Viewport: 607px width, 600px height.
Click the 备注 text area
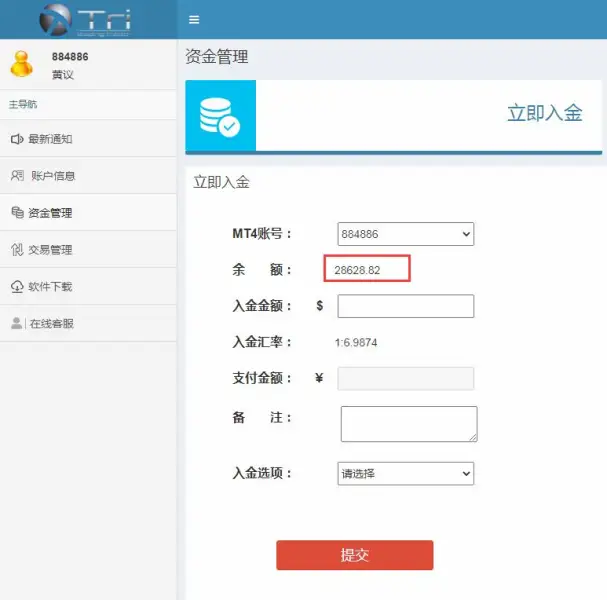tap(409, 423)
